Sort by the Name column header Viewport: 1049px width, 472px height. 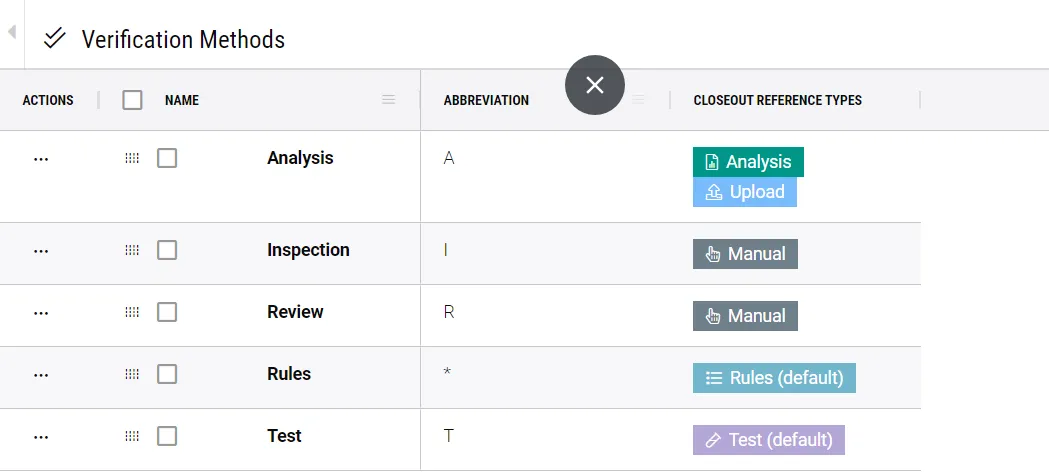pyautogui.click(x=182, y=100)
